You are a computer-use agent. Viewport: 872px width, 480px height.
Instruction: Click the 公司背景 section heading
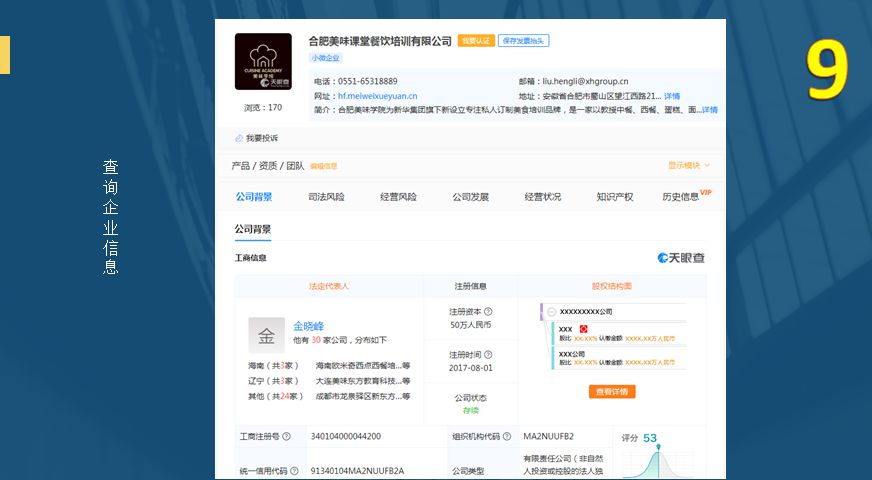click(x=252, y=229)
